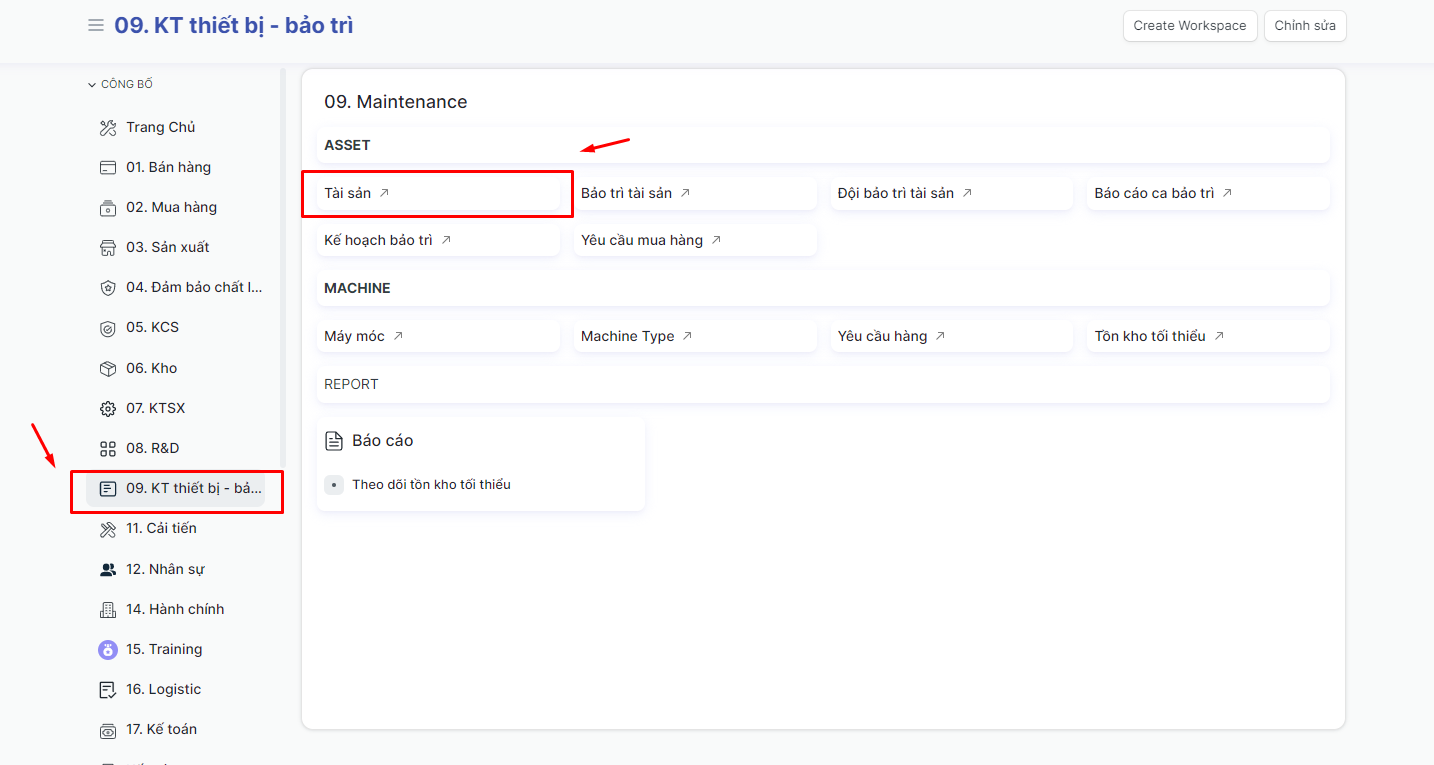This screenshot has width=1434, height=765.
Task: Click the 03. Sản xuất store icon
Action: pos(108,248)
